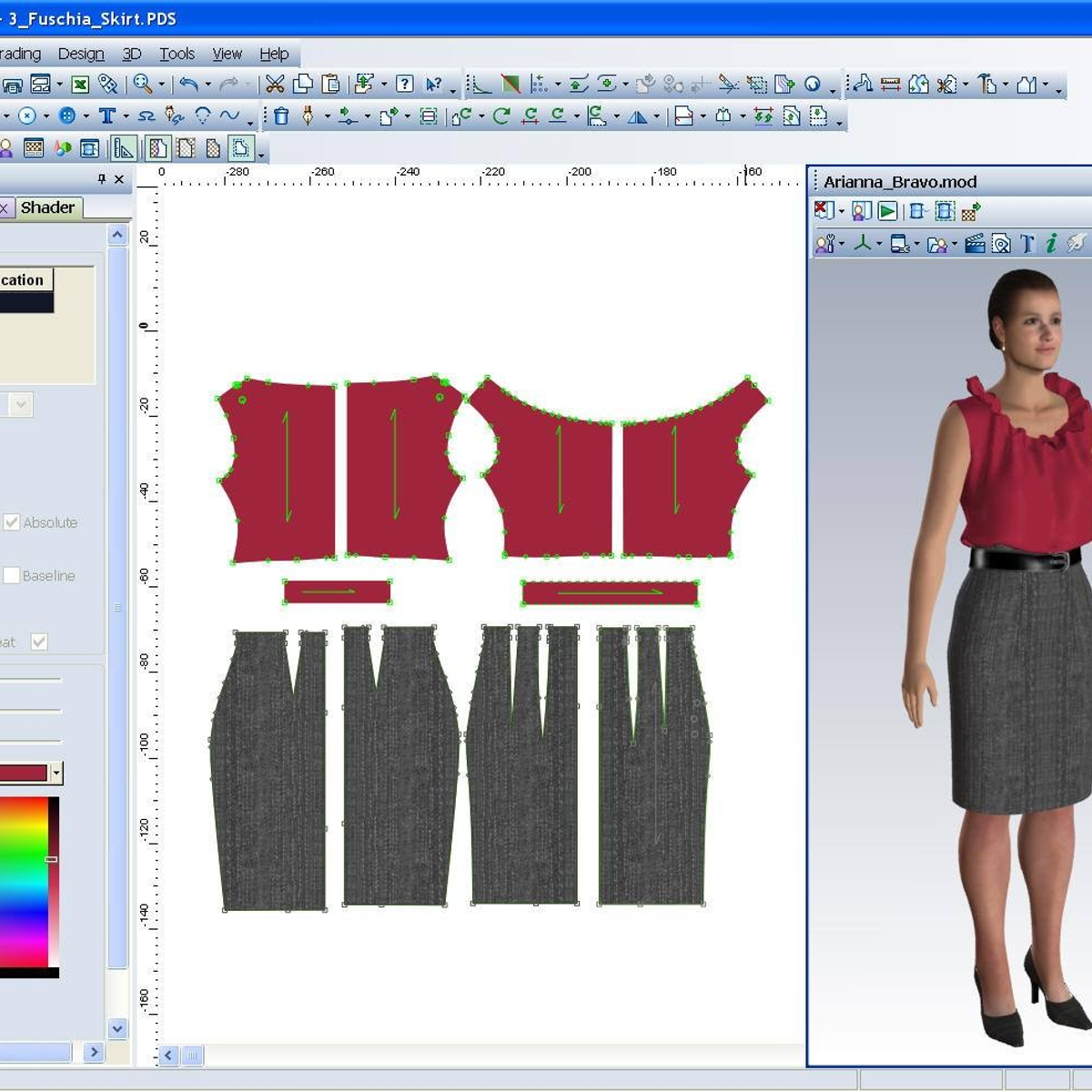This screenshot has height=1092, width=1092.
Task: Click the set square ruler toggle icon
Action: pos(124,148)
